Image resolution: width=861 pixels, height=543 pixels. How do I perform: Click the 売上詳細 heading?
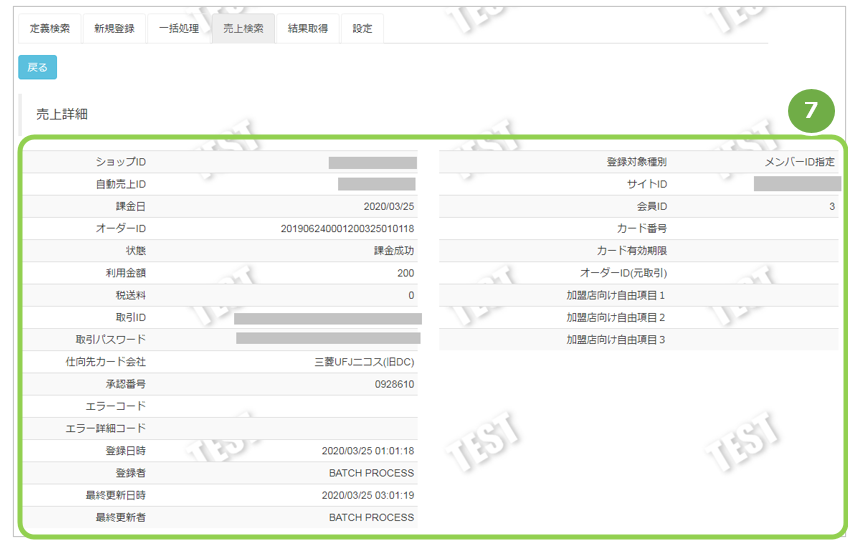62,114
